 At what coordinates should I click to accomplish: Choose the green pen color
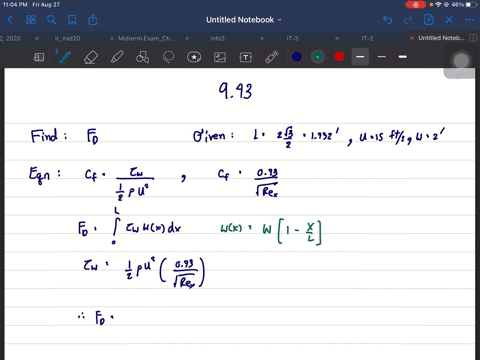click(x=318, y=57)
